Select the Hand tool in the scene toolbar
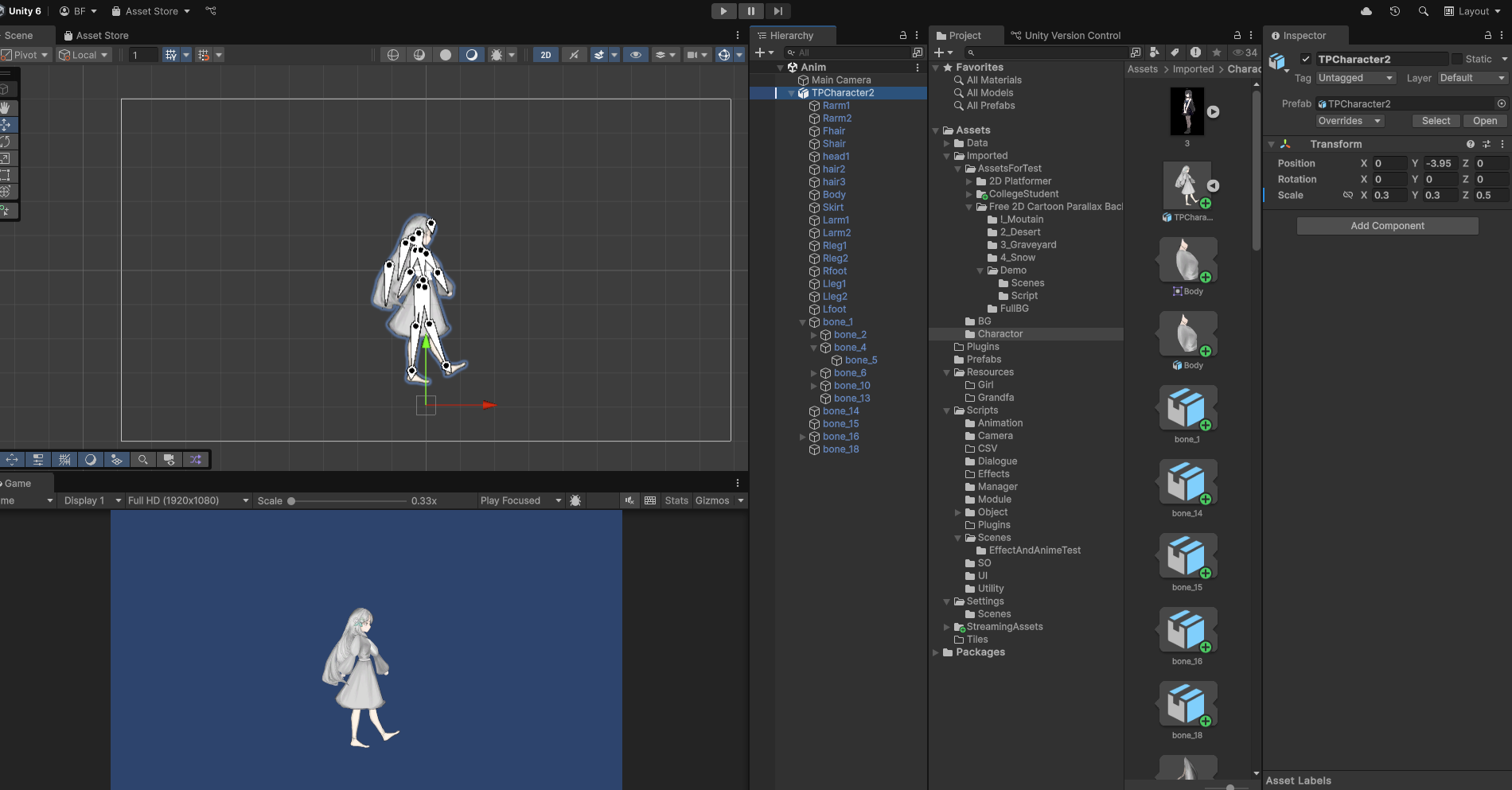Image resolution: width=1512 pixels, height=790 pixels. (6, 107)
